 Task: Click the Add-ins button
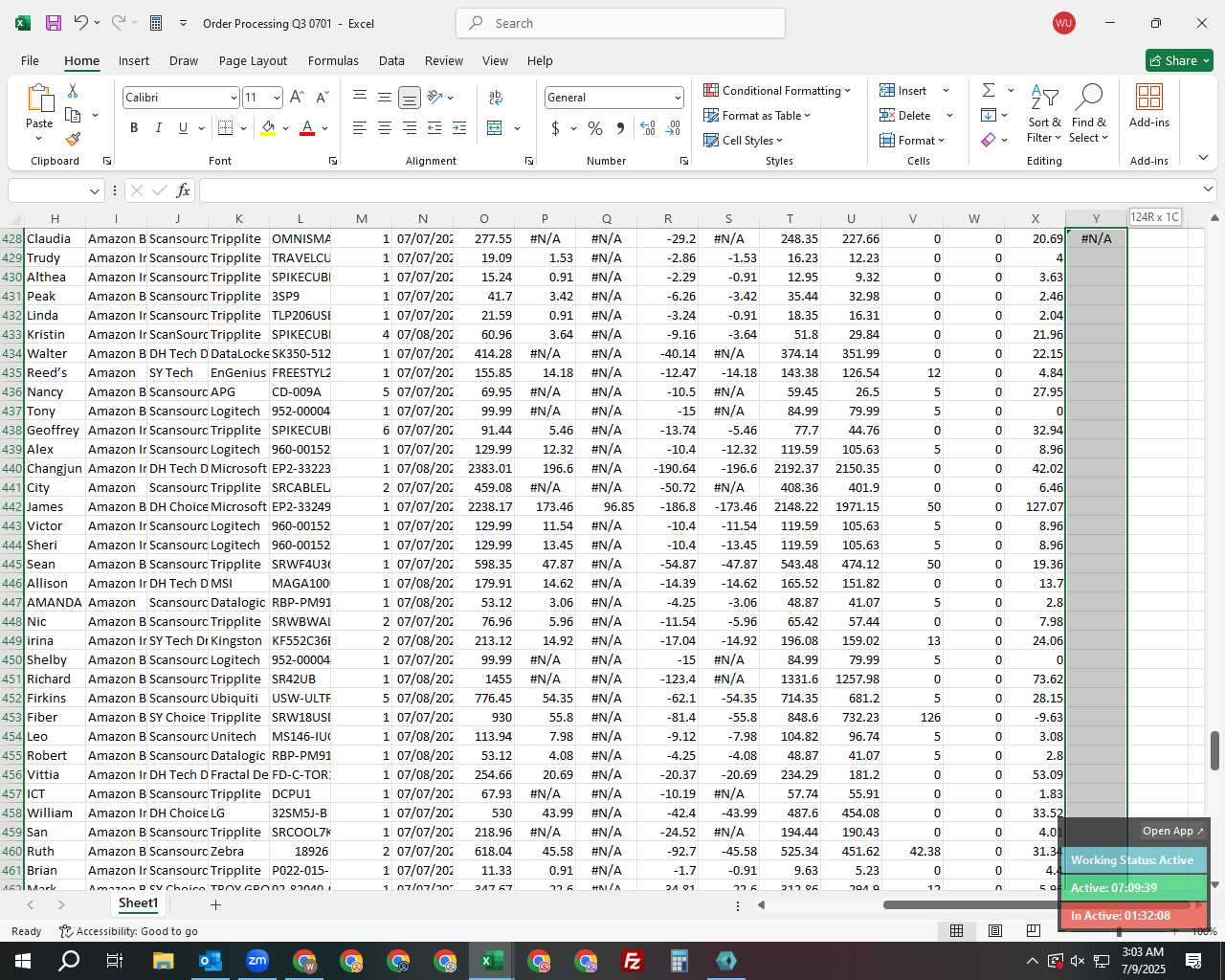coord(1149,105)
